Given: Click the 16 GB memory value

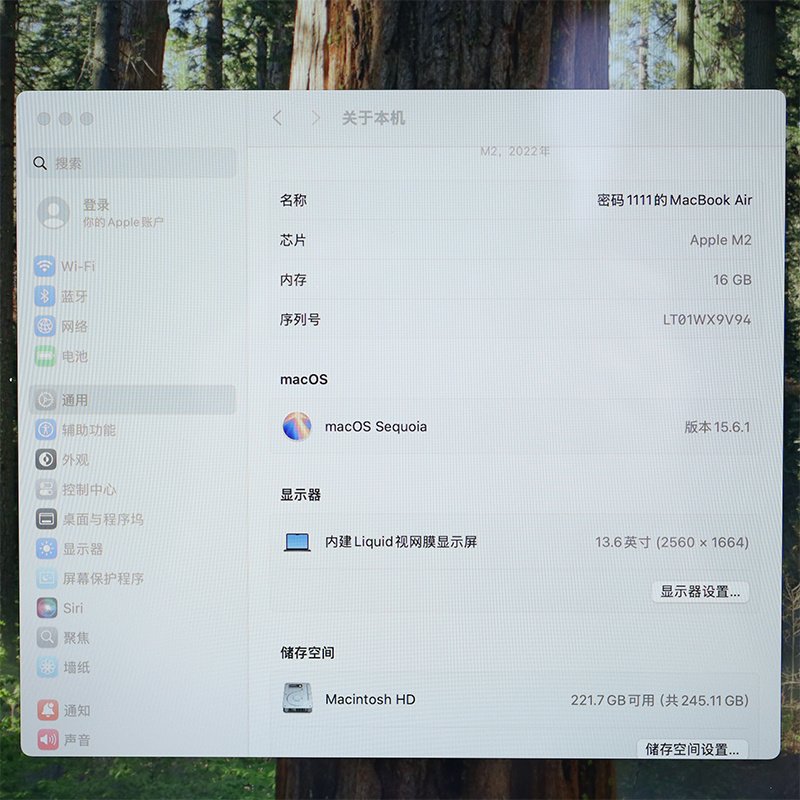Looking at the screenshot, I should (x=732, y=280).
